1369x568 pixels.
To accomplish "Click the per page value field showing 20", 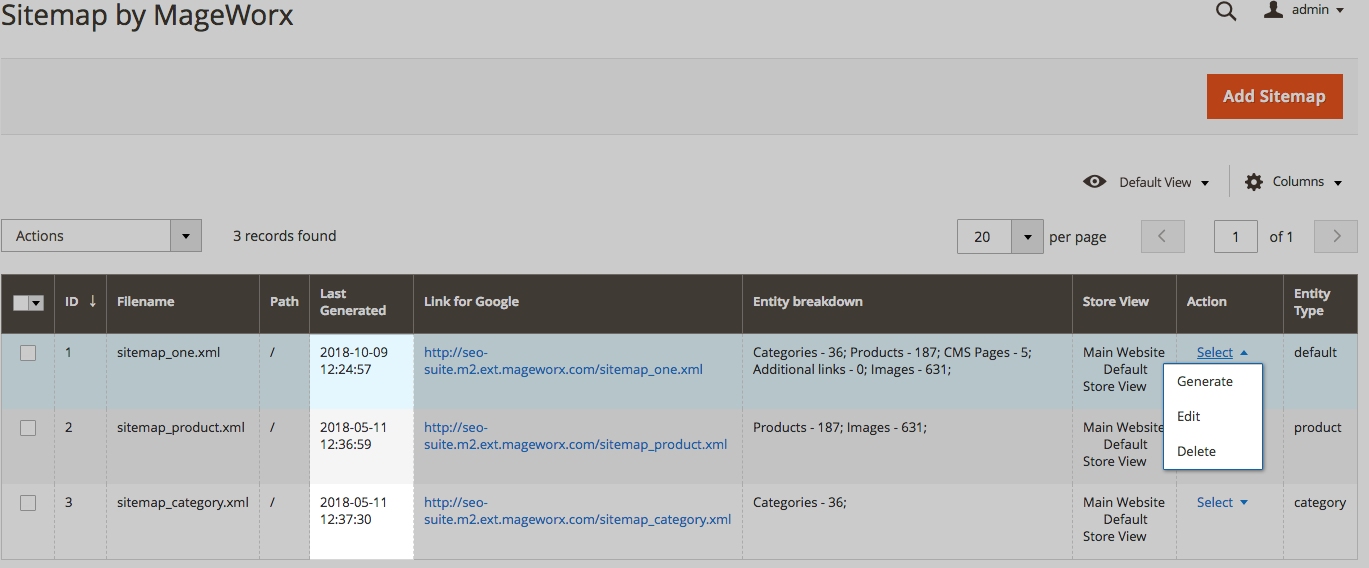I will [984, 237].
